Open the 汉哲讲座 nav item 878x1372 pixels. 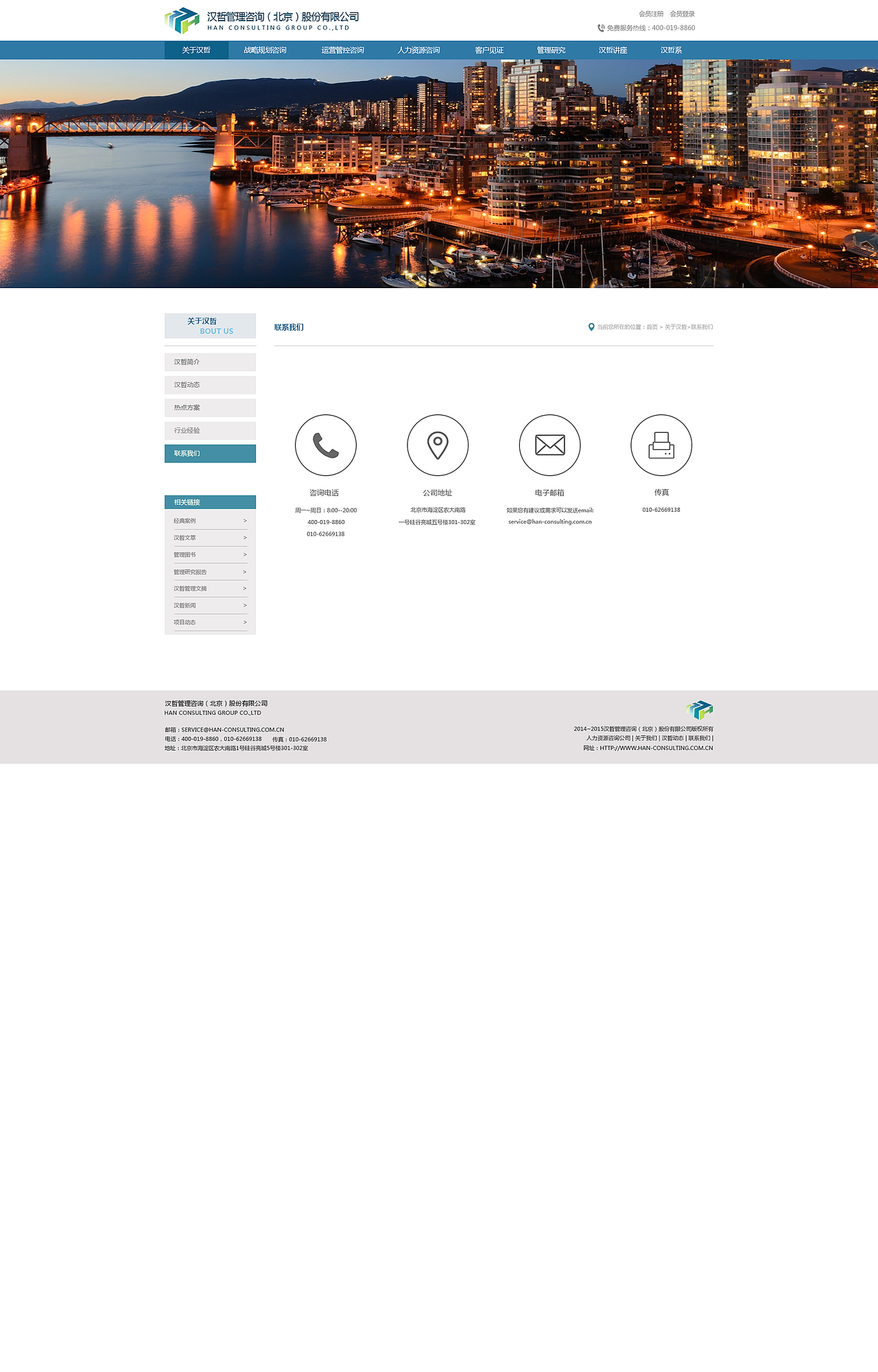(613, 50)
